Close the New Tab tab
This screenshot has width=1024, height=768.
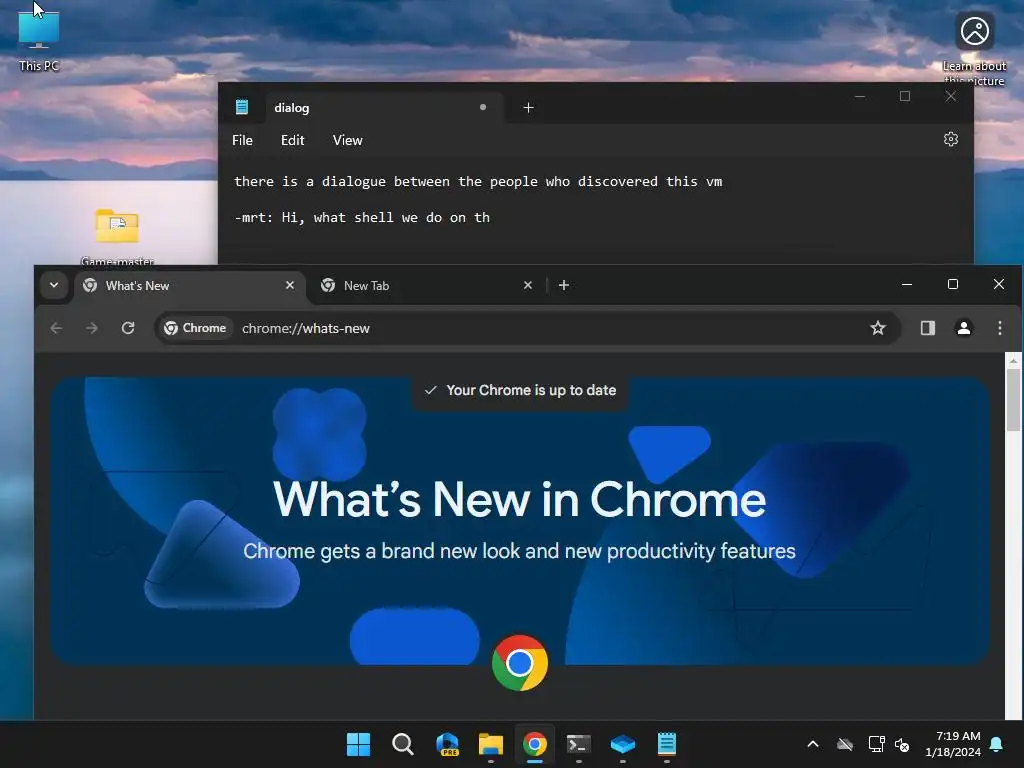pyautogui.click(x=528, y=285)
